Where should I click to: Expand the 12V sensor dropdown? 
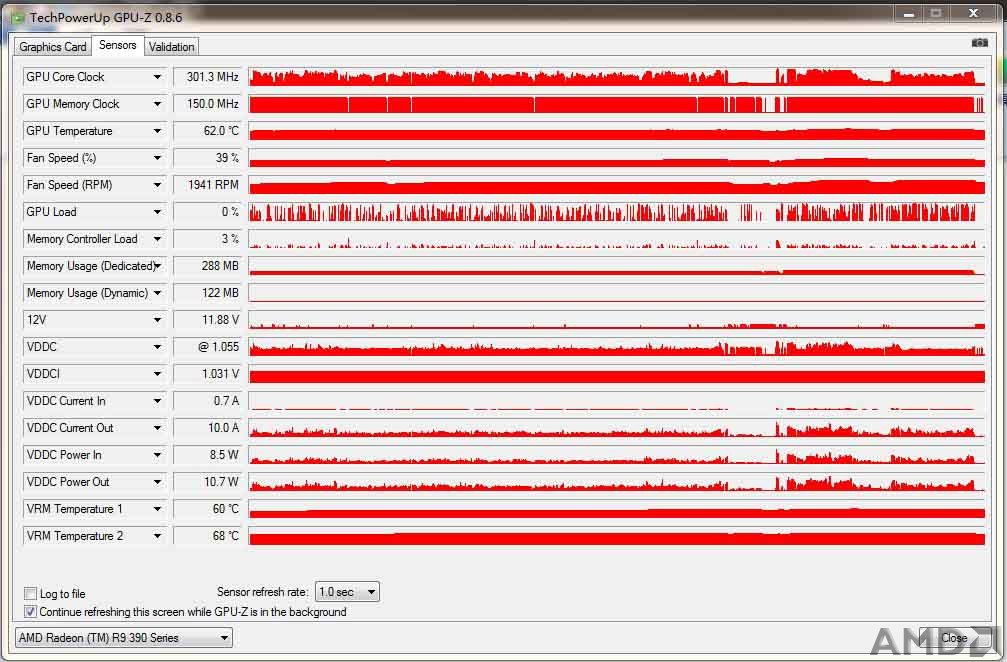(157, 320)
